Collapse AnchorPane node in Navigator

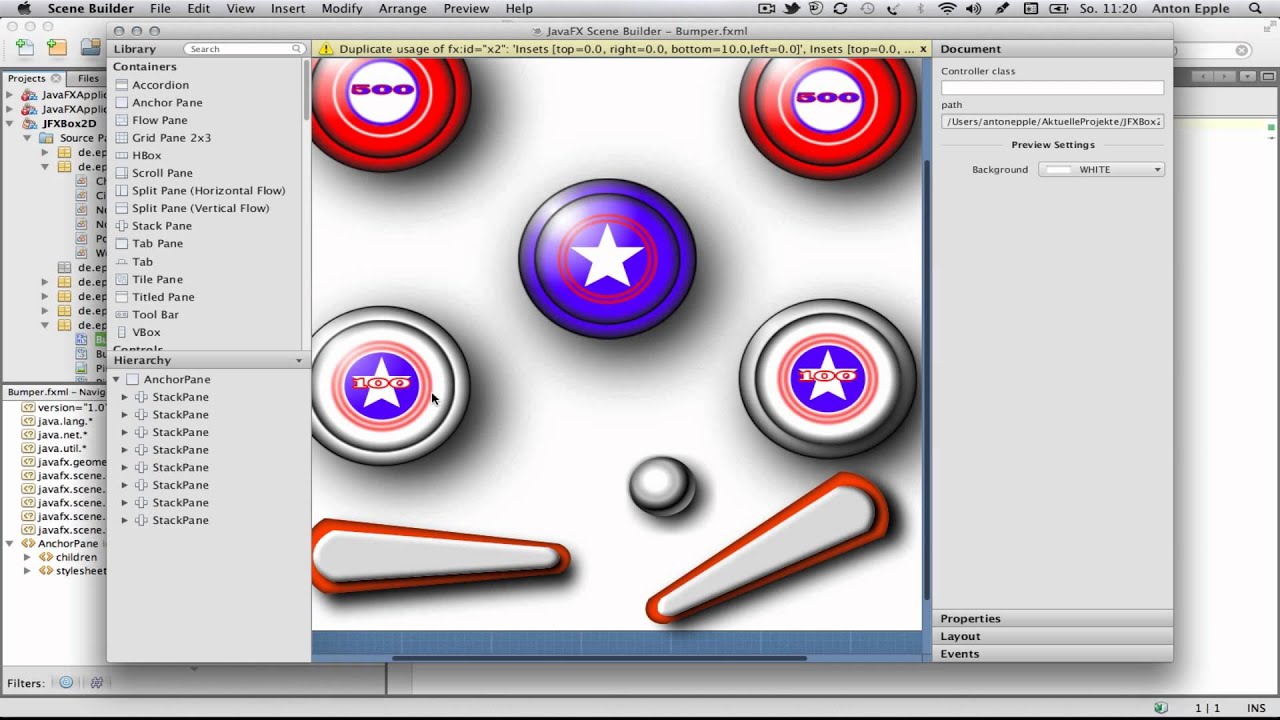(10, 544)
